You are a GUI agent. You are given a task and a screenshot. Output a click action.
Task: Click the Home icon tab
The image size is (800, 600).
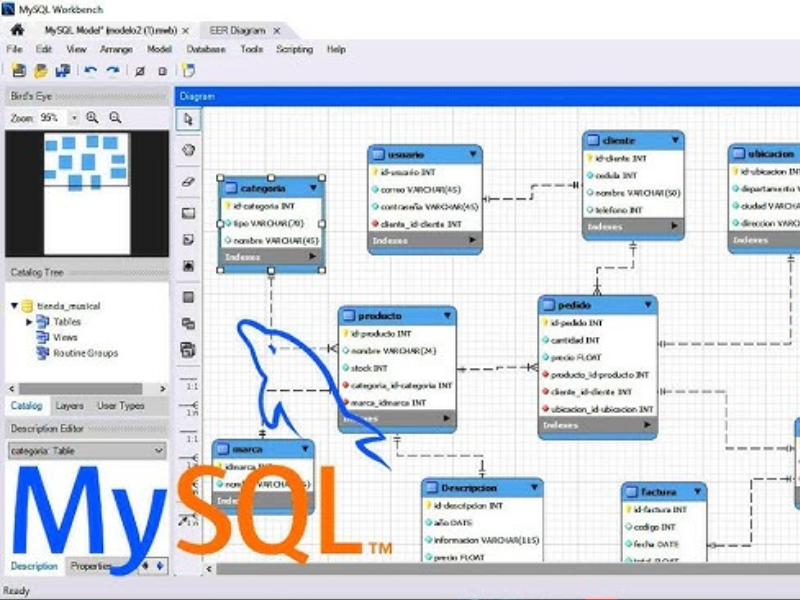coord(17,30)
